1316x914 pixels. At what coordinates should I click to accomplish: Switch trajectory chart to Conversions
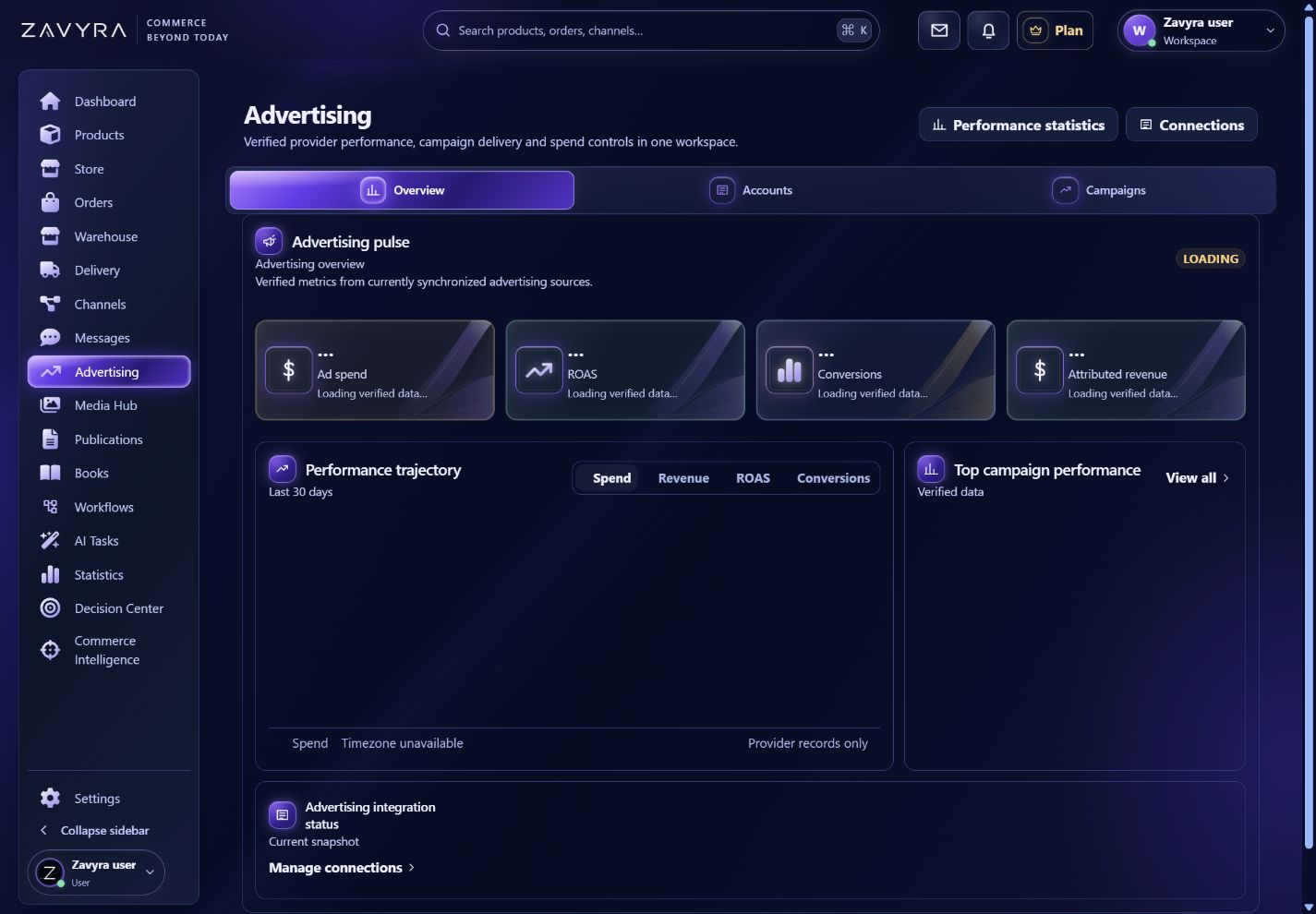point(833,478)
